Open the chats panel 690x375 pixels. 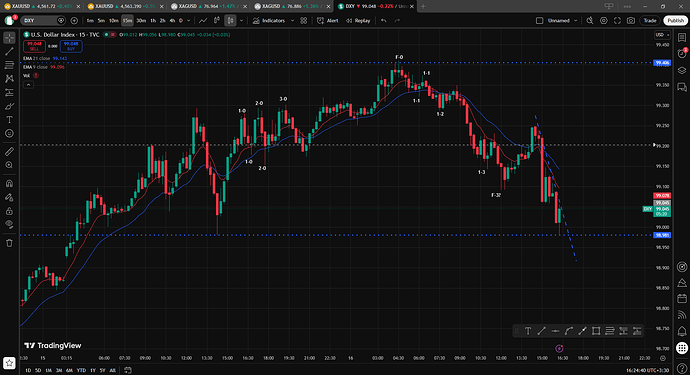(x=682, y=87)
